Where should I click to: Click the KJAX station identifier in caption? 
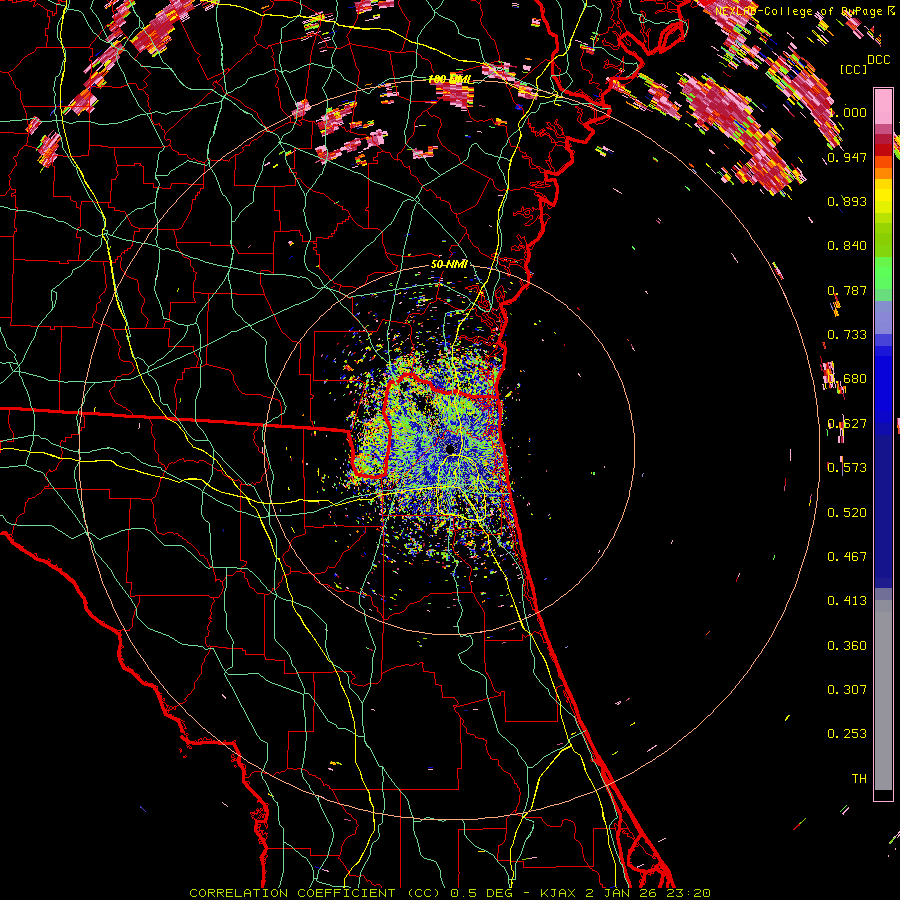point(560,893)
